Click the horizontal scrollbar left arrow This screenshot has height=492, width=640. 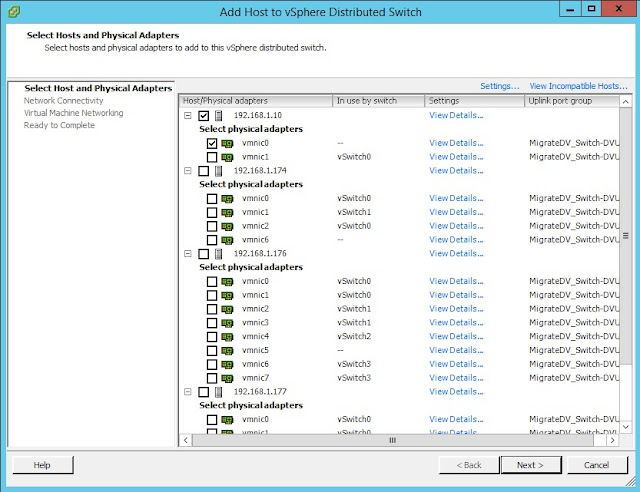[x=186, y=440]
